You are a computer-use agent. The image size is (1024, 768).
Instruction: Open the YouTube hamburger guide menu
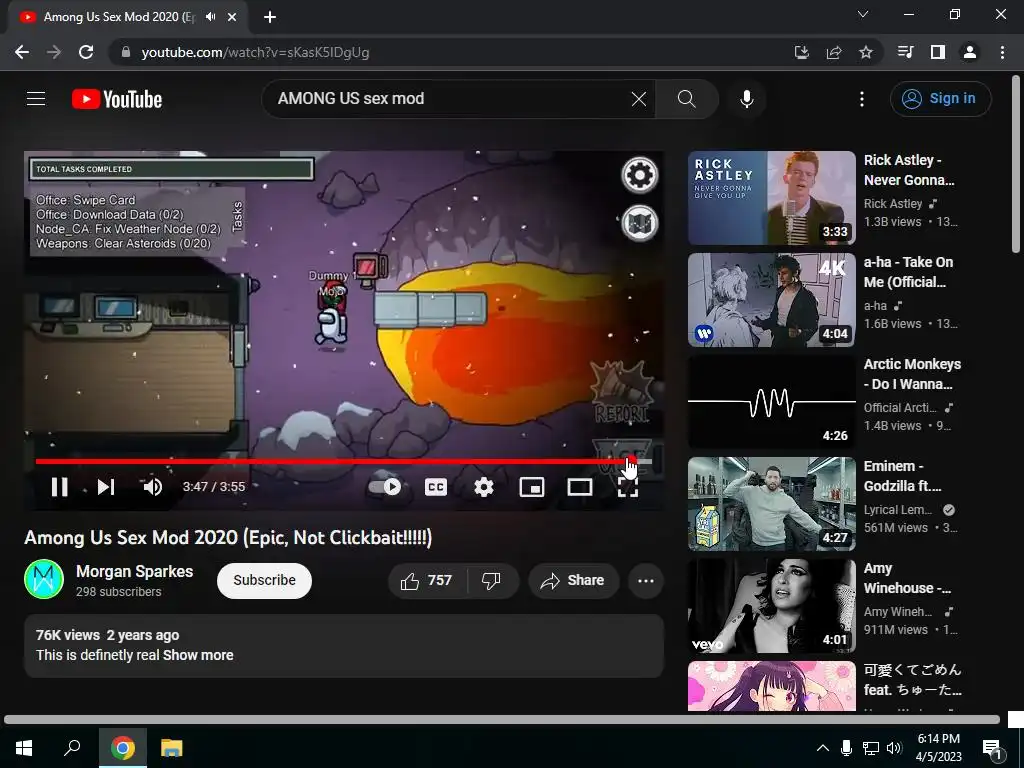(36, 99)
